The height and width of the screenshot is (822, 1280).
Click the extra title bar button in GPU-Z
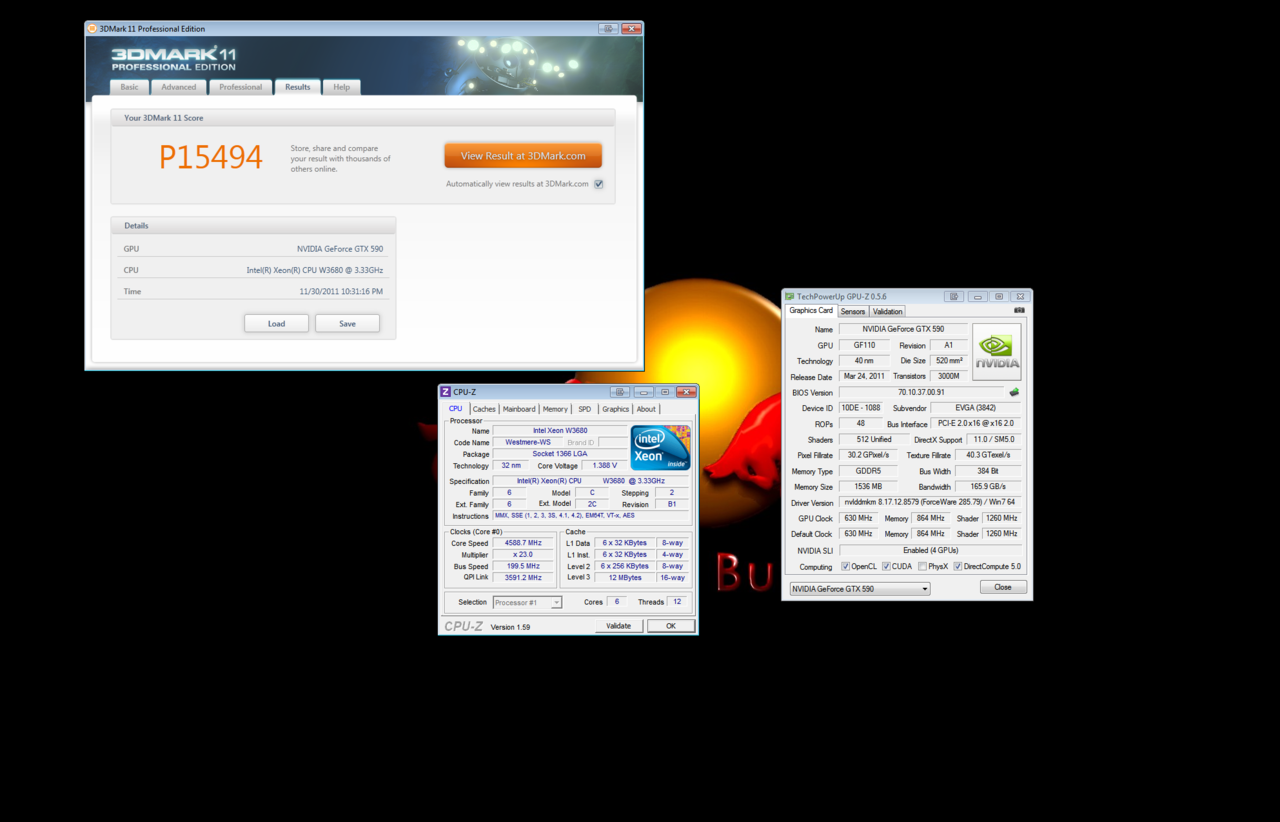coord(954,296)
